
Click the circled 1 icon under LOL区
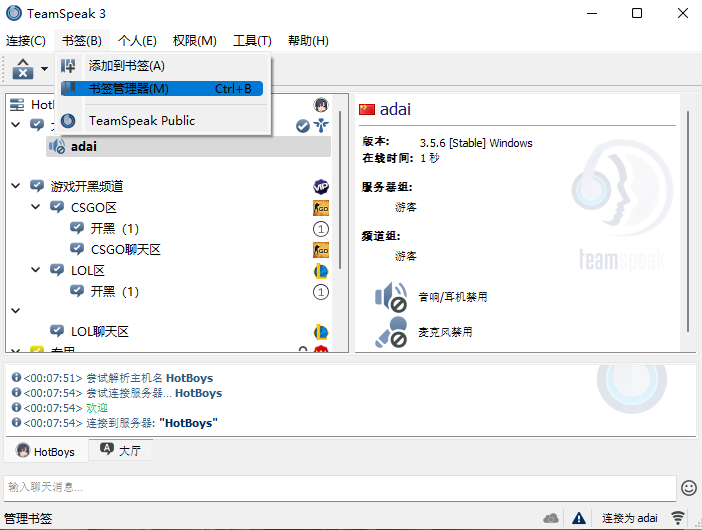click(x=321, y=292)
